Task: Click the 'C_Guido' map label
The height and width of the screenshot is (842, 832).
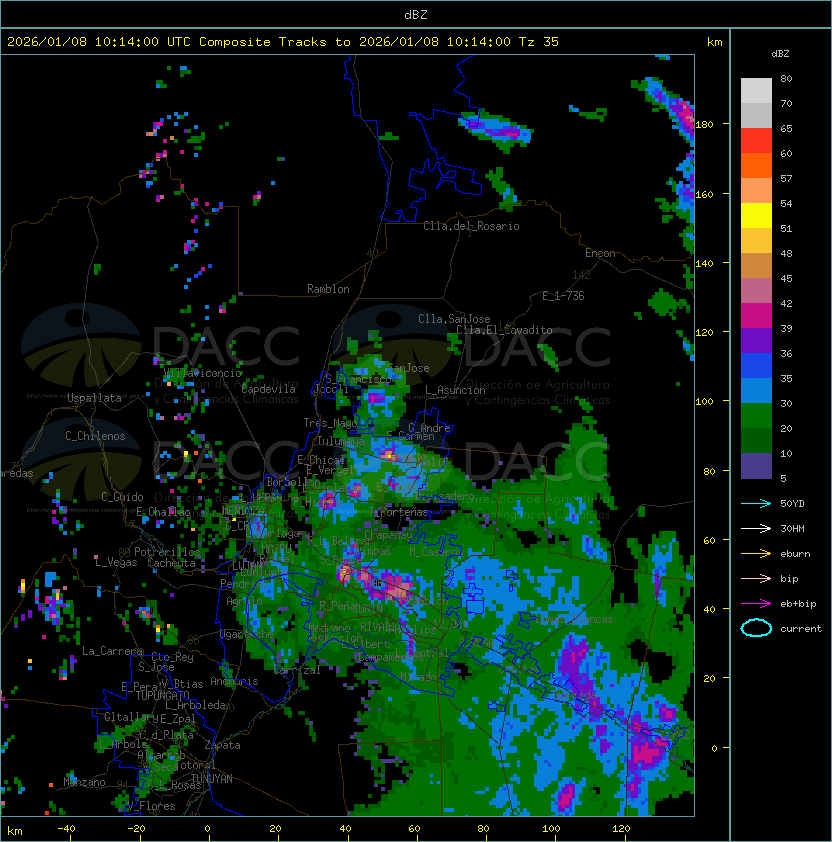Action: (122, 497)
